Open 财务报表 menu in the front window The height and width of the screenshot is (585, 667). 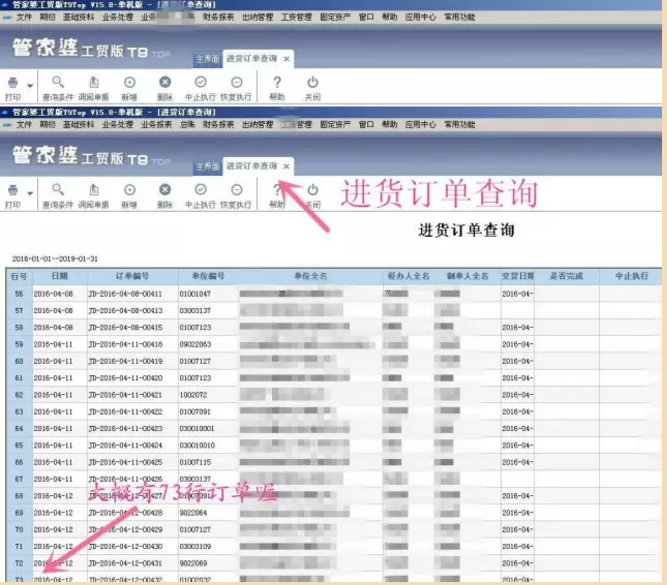pos(218,125)
